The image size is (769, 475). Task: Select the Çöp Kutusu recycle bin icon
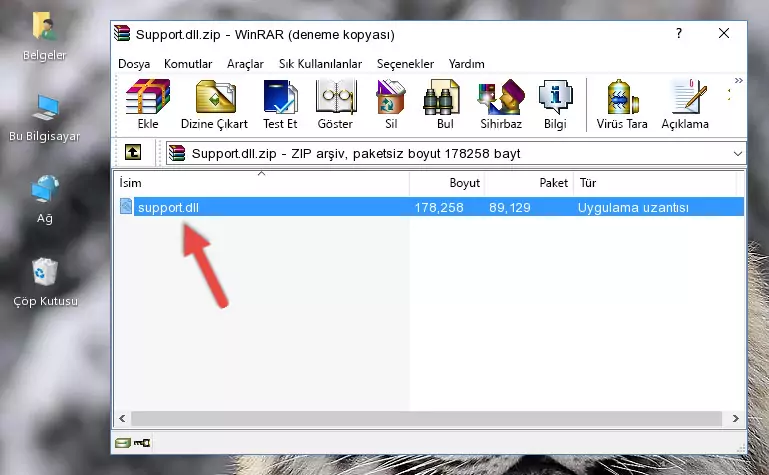click(x=45, y=271)
